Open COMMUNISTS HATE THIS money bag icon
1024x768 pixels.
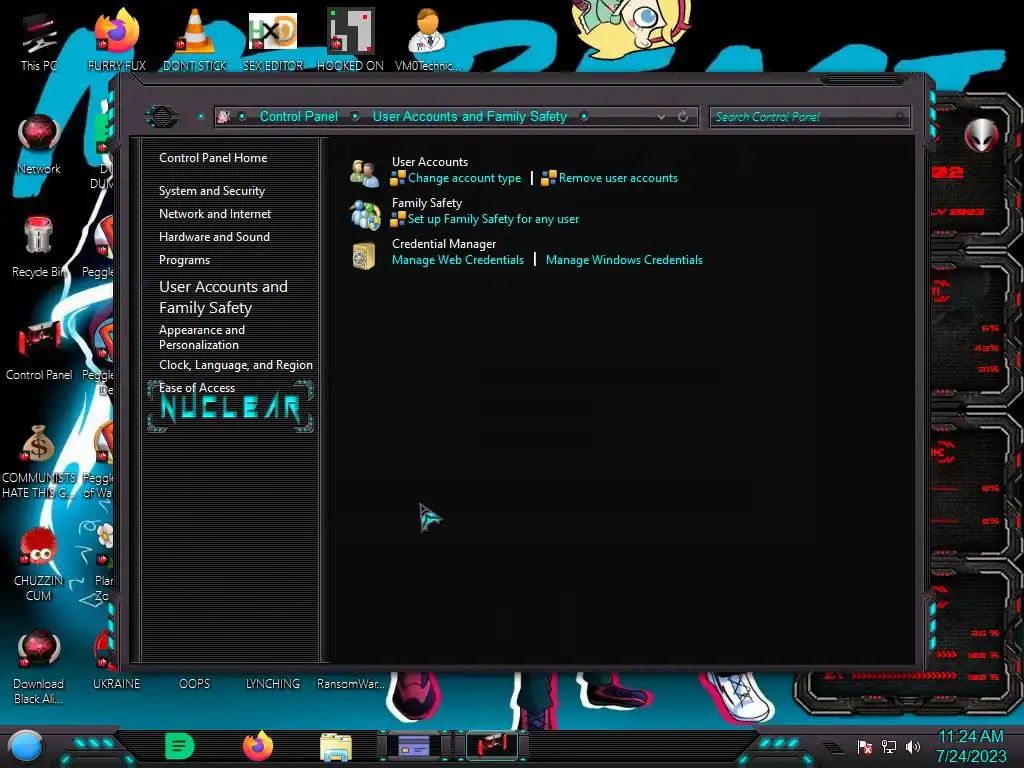tap(39, 461)
